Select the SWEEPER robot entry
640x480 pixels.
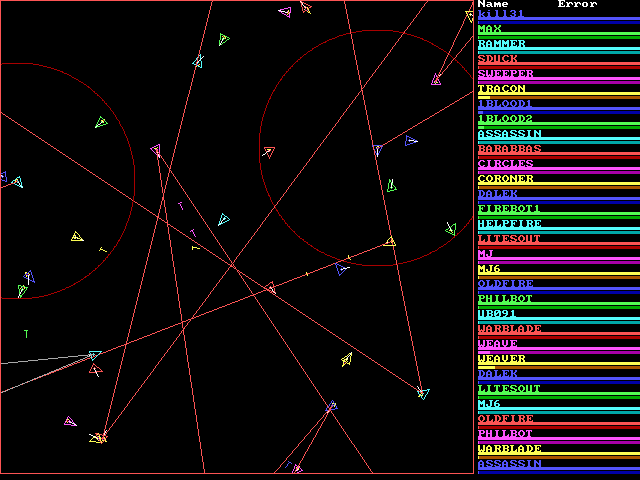pyautogui.click(x=505, y=74)
